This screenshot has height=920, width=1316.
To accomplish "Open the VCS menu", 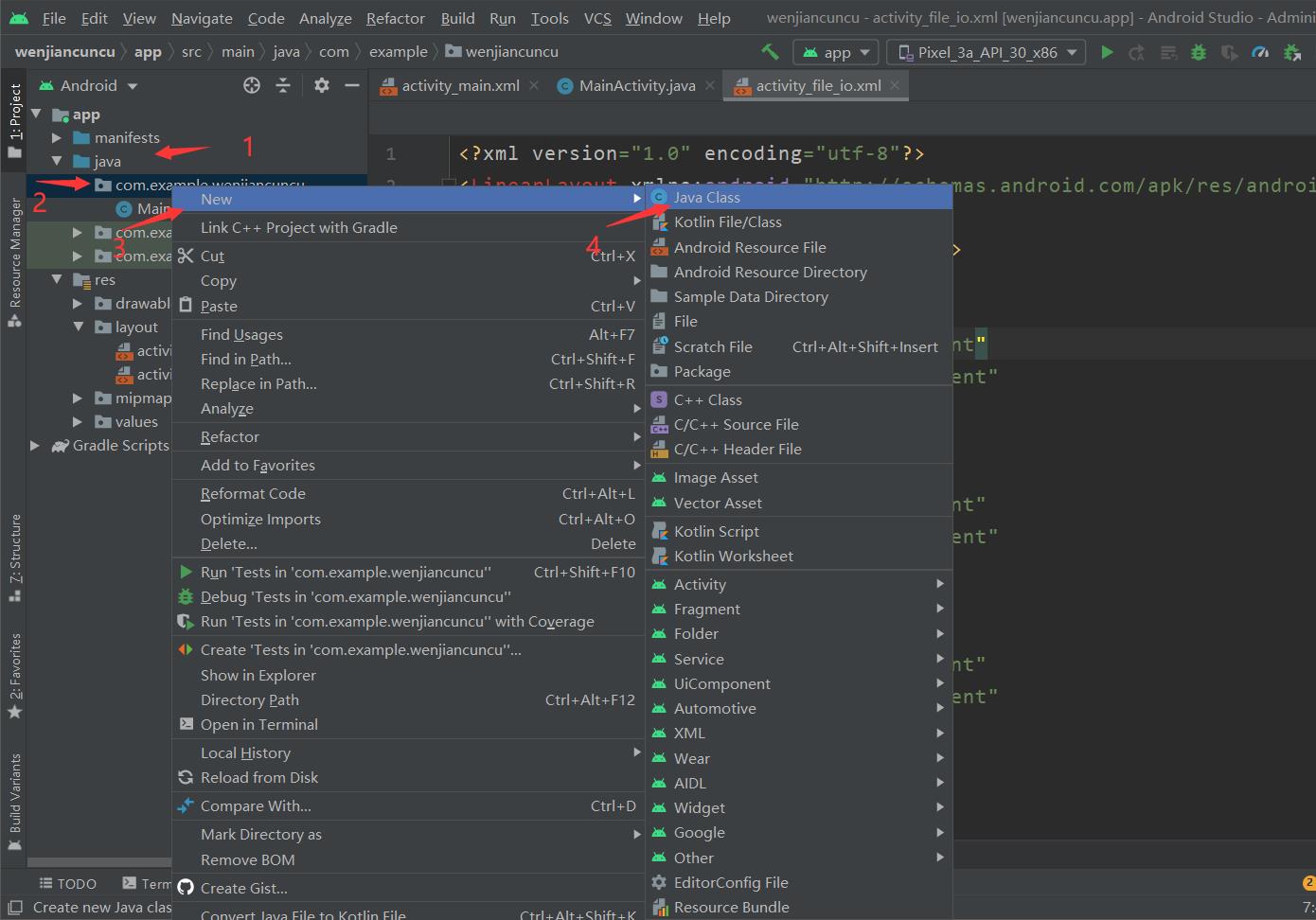I will coord(597,18).
